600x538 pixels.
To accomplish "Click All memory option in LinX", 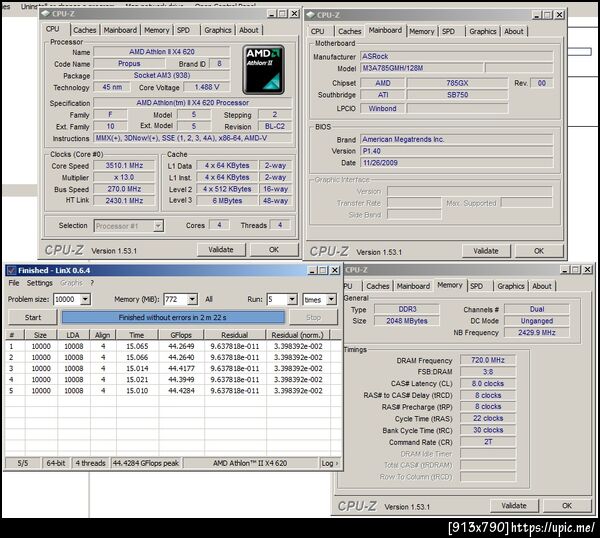I will (x=209, y=299).
